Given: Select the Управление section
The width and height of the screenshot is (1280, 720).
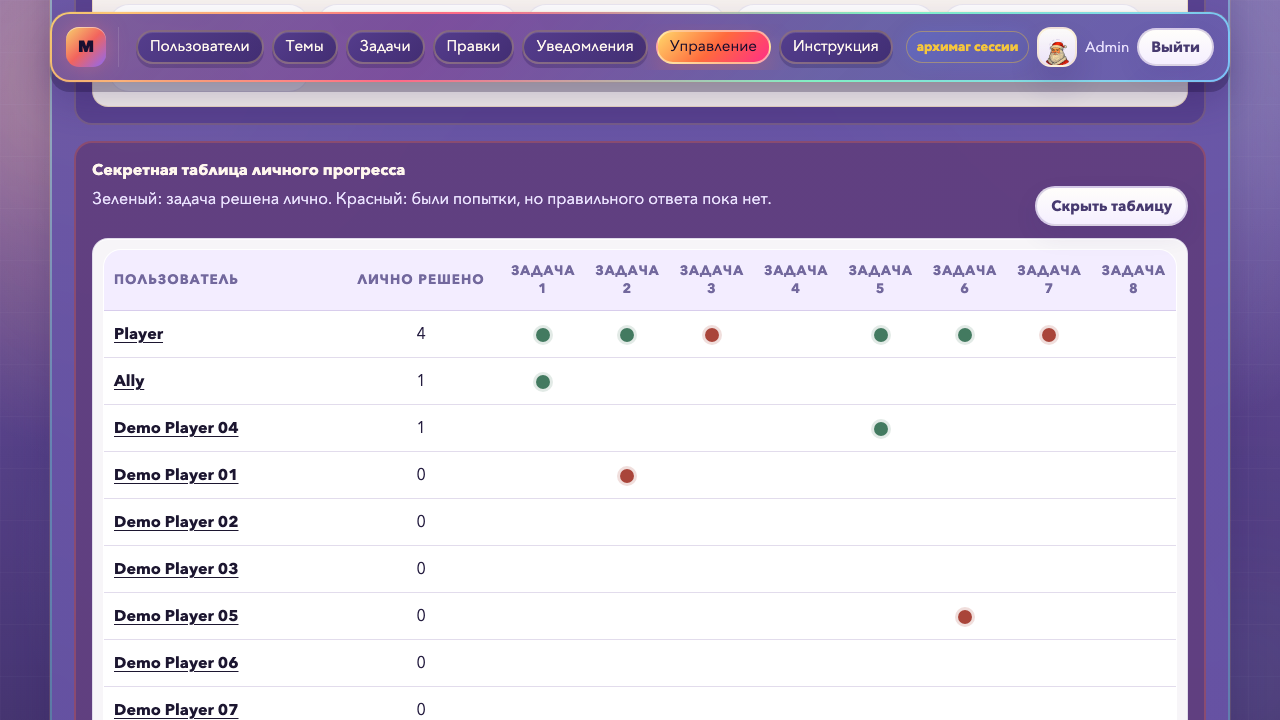Looking at the screenshot, I should [713, 47].
